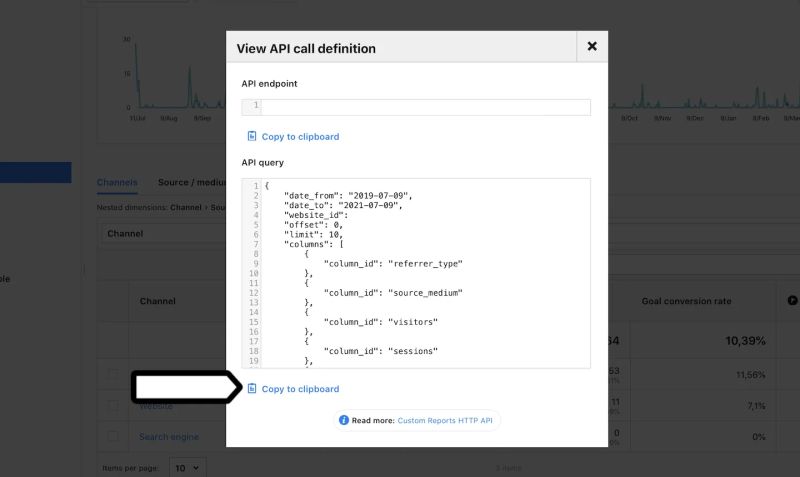Click the "website_id" line in query

[x=316, y=215]
